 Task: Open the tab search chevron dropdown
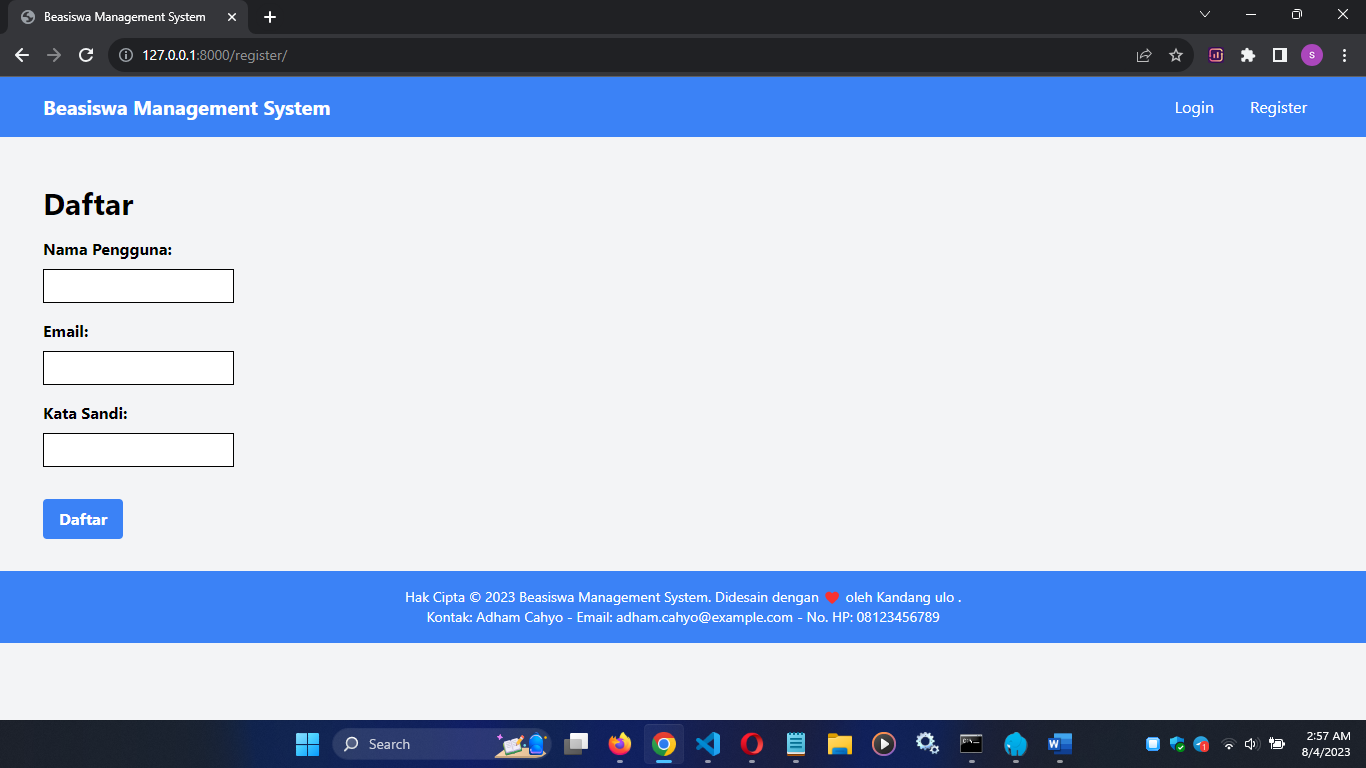(1205, 15)
